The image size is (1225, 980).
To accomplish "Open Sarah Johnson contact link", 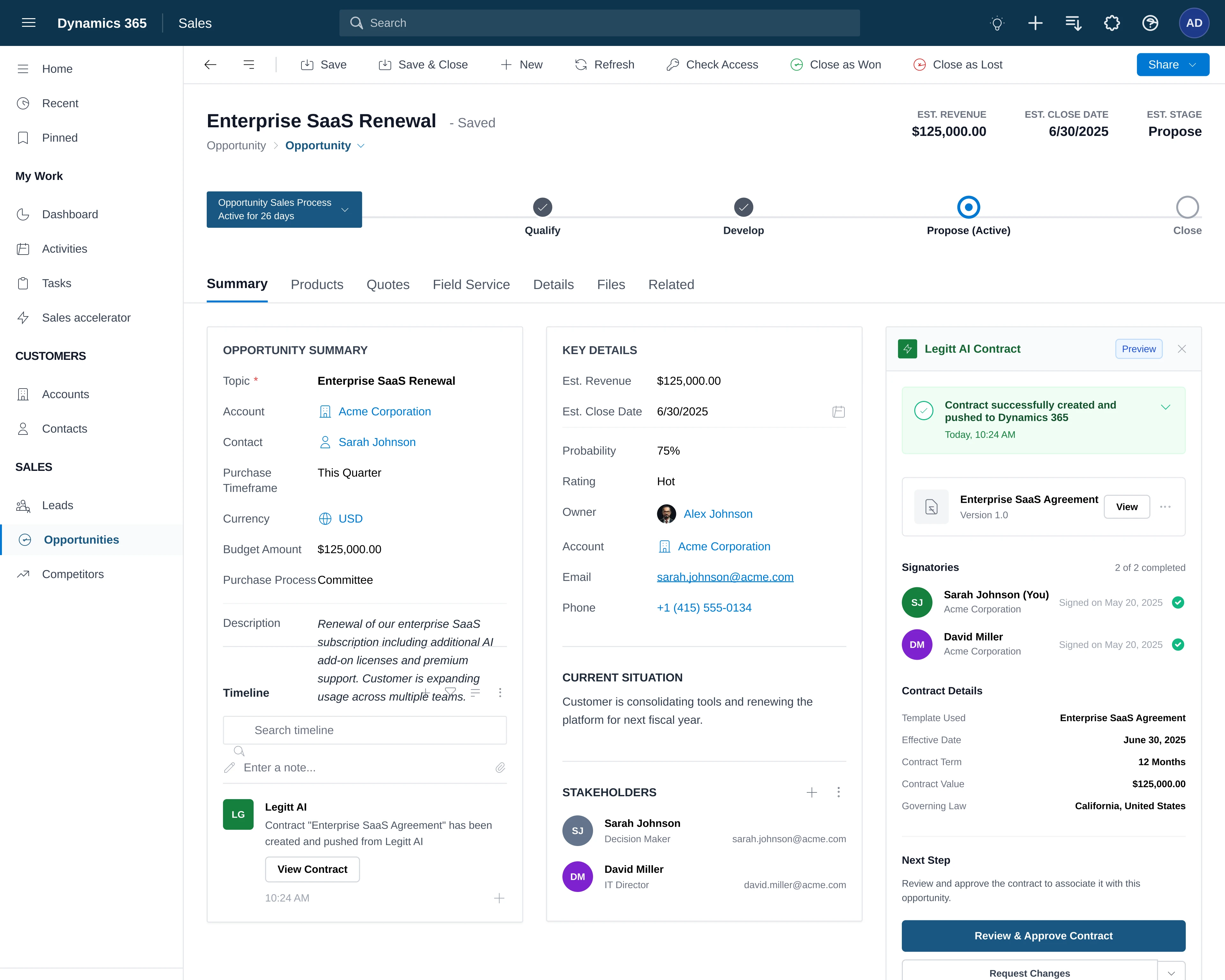I will [x=377, y=442].
